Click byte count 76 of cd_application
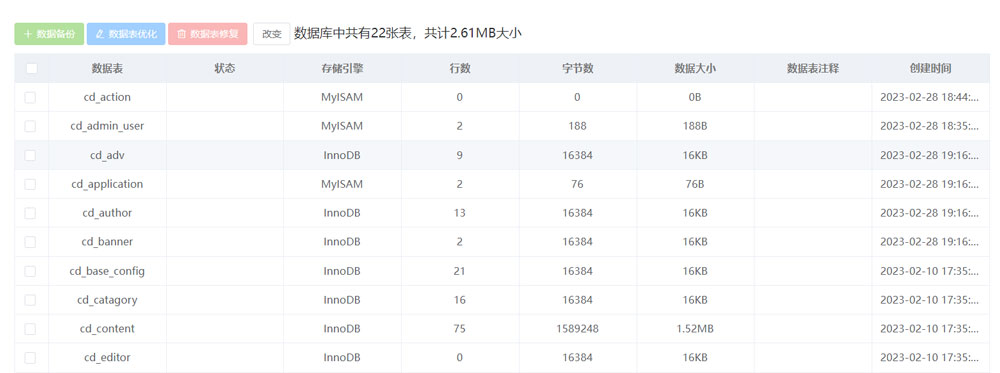 pos(577,184)
